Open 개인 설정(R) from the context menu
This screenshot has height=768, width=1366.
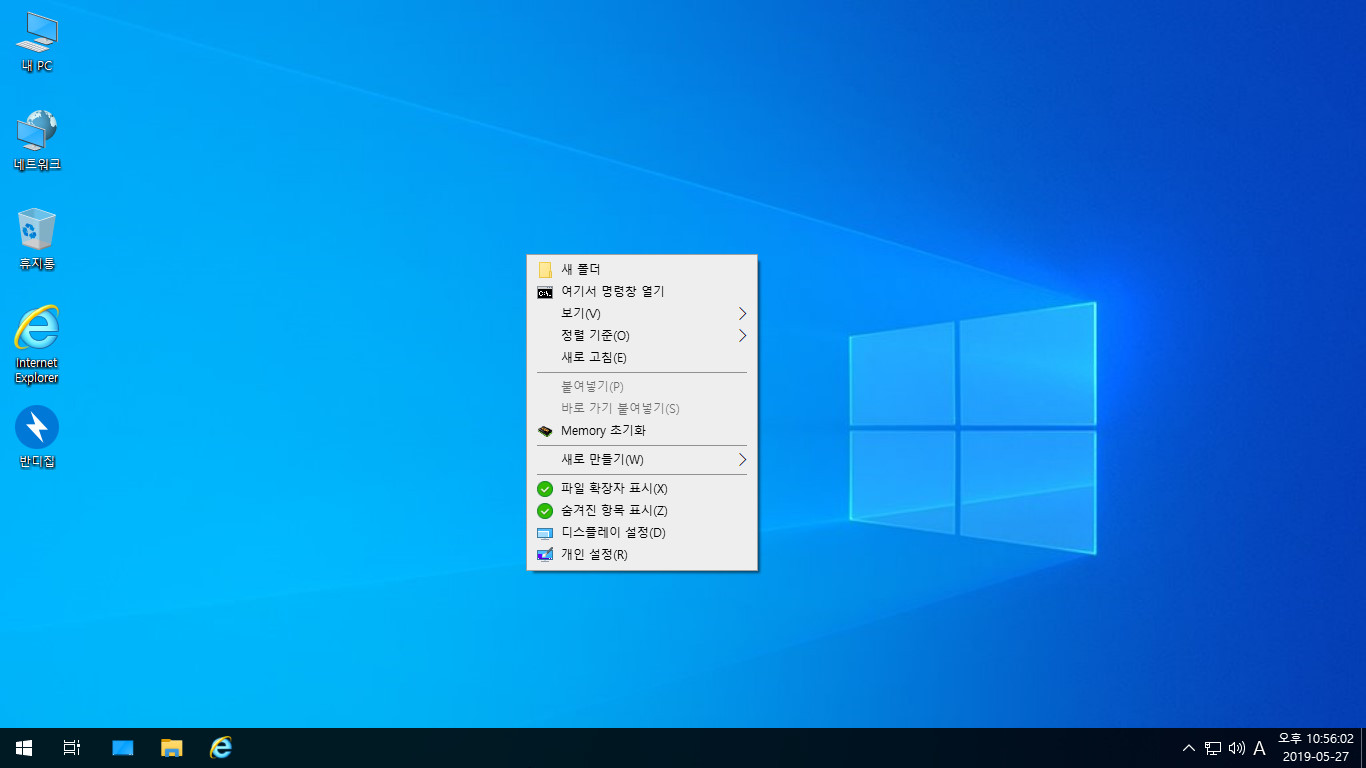click(642, 554)
